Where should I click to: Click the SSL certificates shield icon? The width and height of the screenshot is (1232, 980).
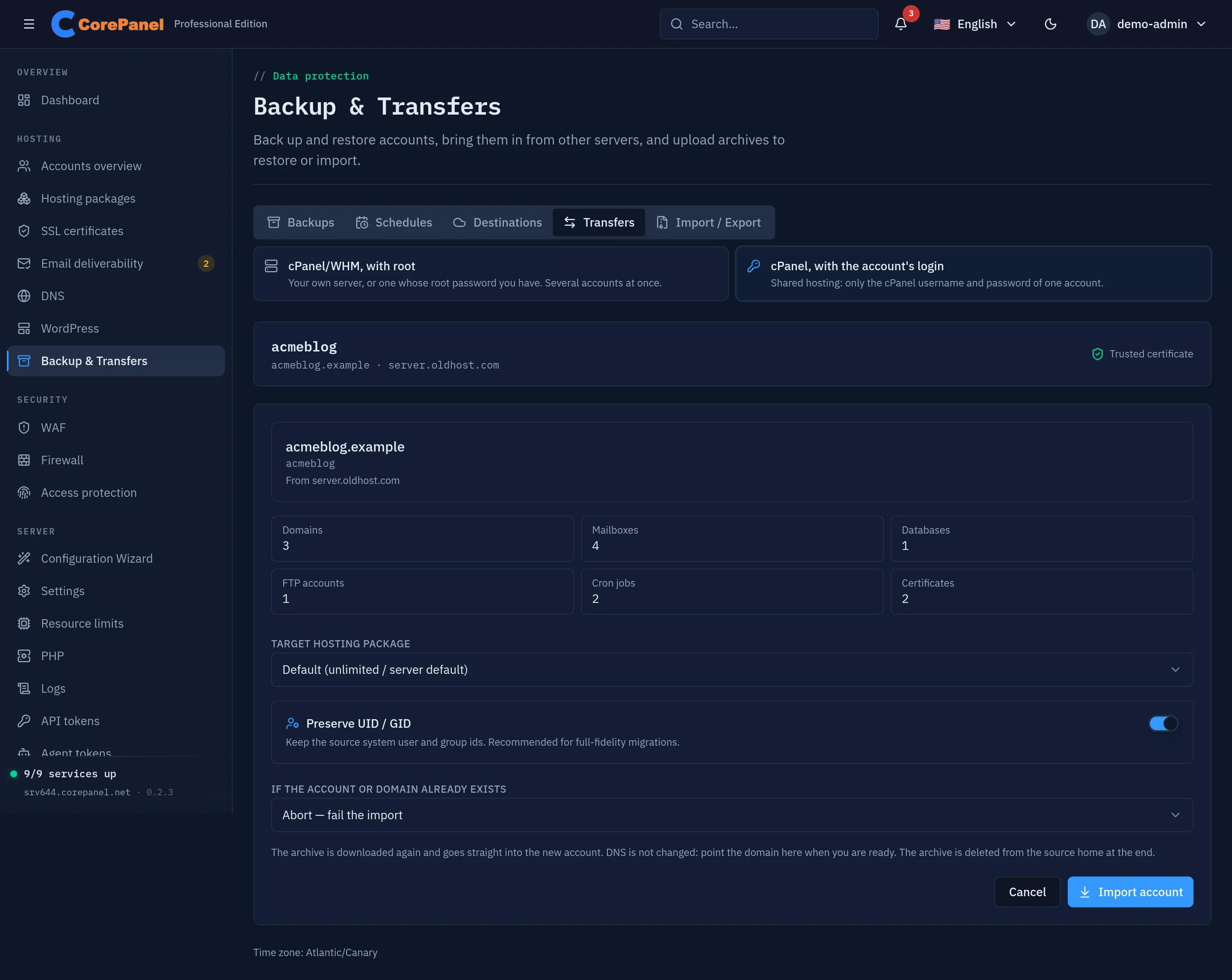click(24, 231)
